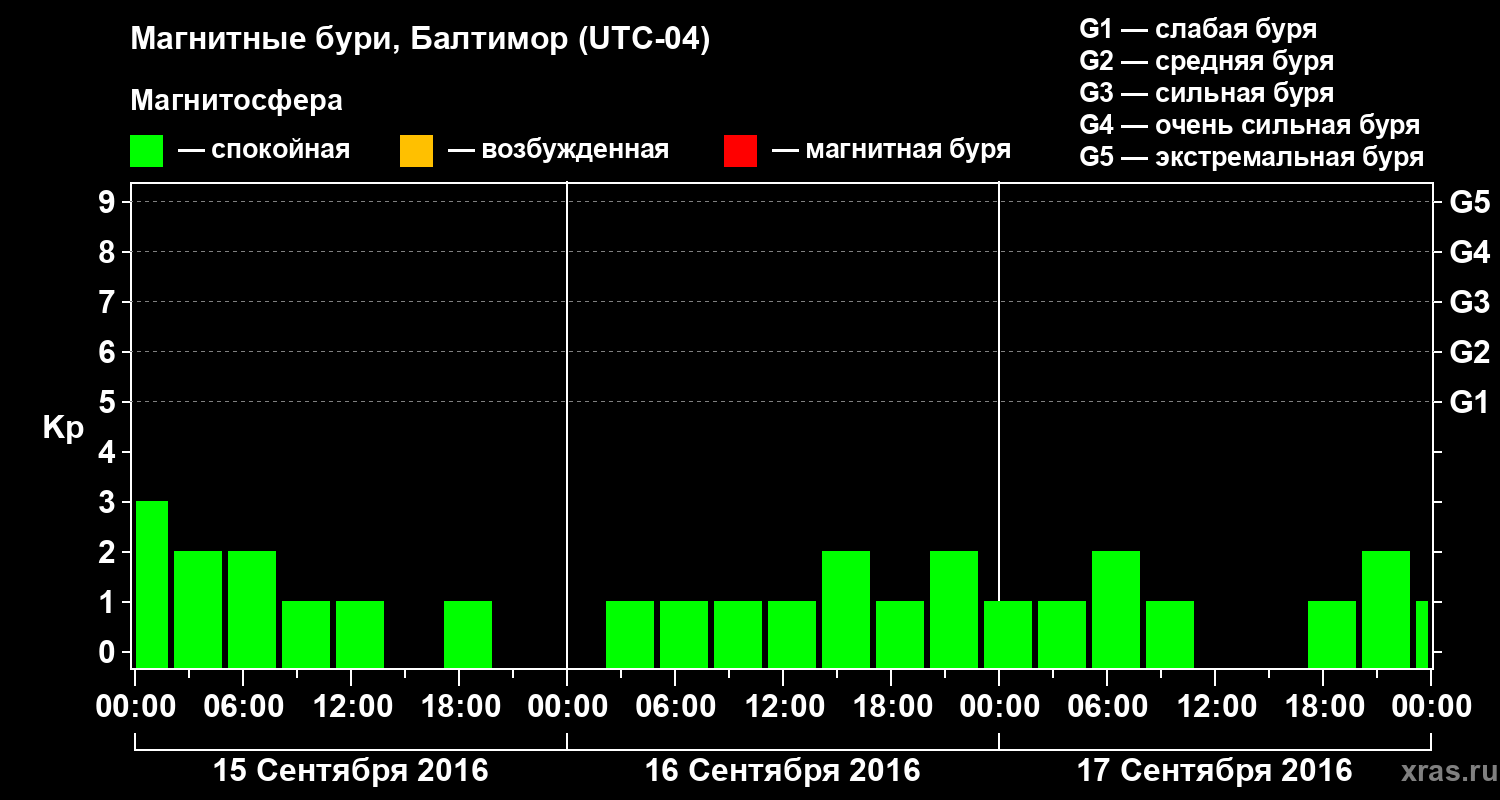The width and height of the screenshot is (1500, 800).
Task: Click the Kp 2 bar near 21:00 on 16 Сентября
Action: [954, 609]
